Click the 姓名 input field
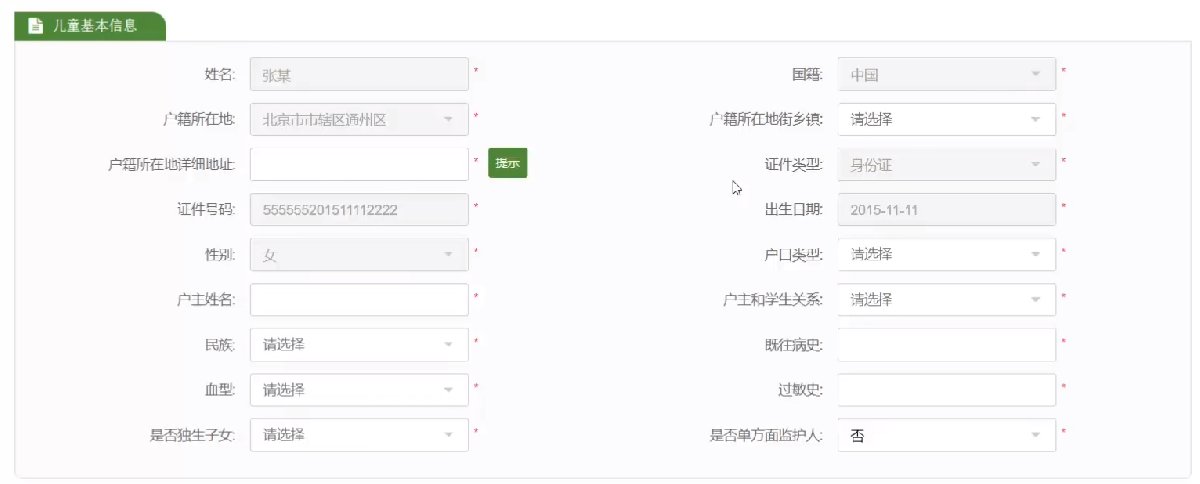Viewport: 1200px width, 484px height. (x=359, y=74)
